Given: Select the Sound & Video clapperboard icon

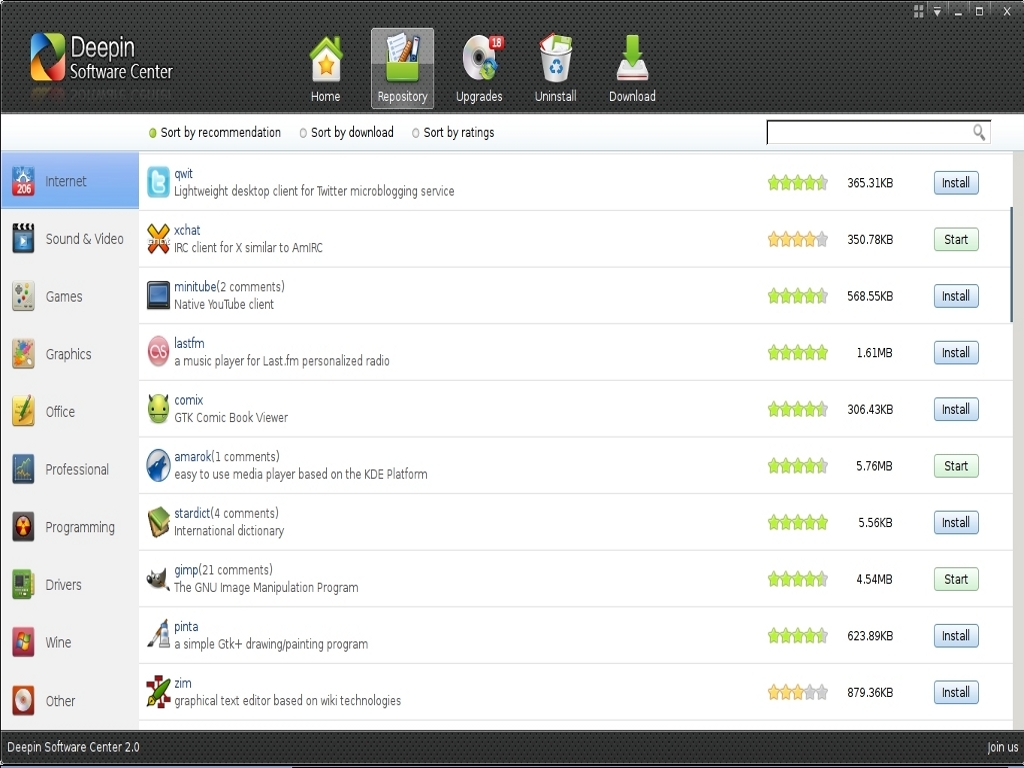Looking at the screenshot, I should pos(23,238).
